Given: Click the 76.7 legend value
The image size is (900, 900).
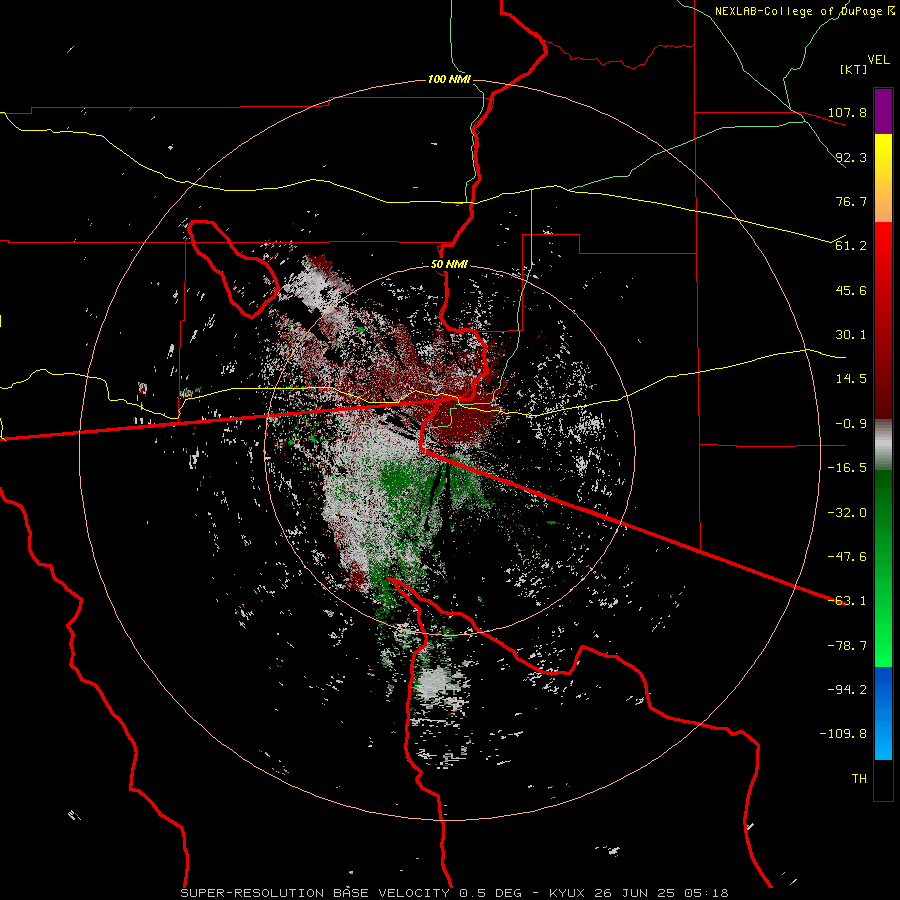Looking at the screenshot, I should (x=851, y=201).
